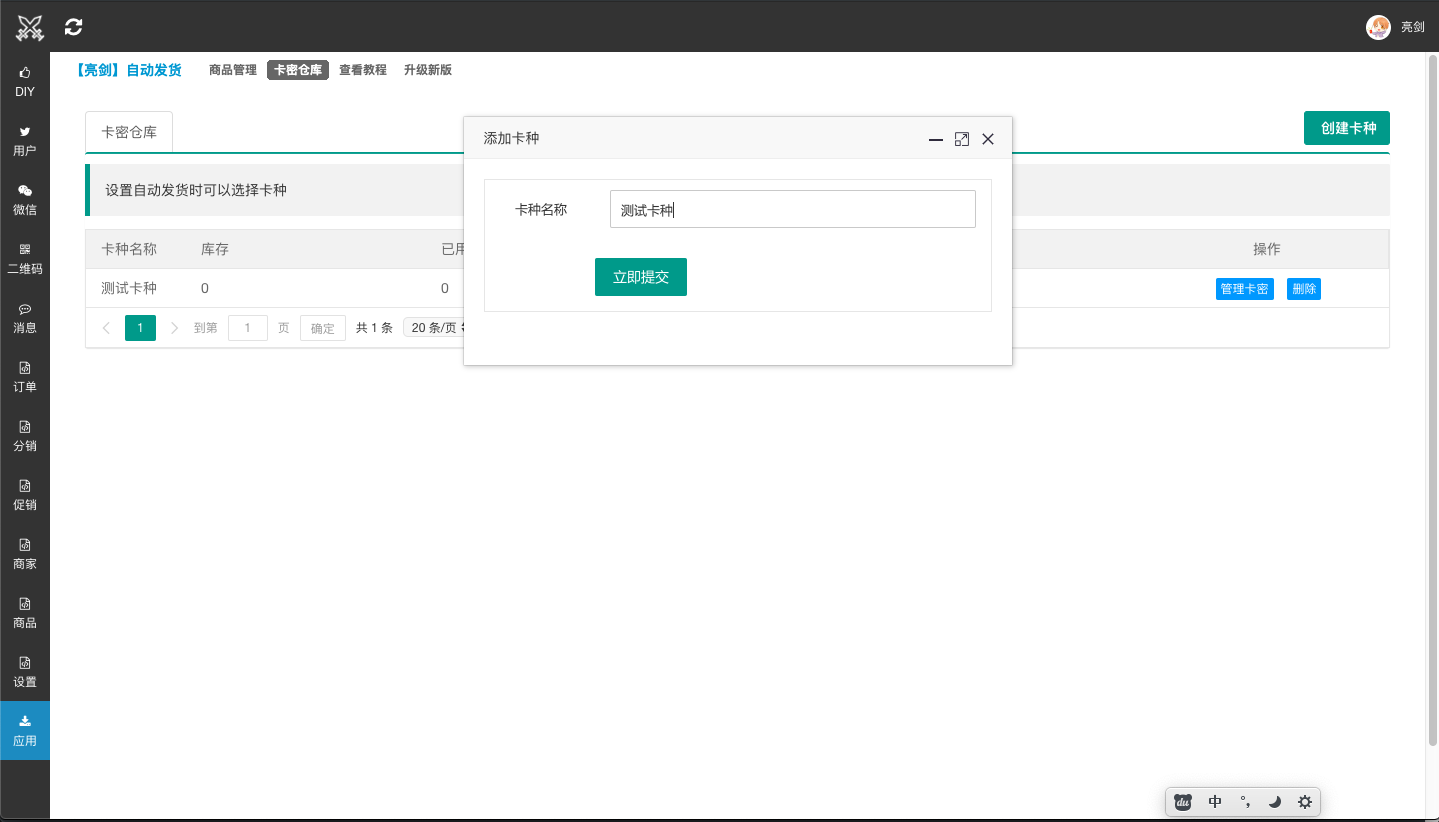The width and height of the screenshot is (1439, 822).
Task: Open the 设置 sidebar section
Action: click(x=25, y=672)
